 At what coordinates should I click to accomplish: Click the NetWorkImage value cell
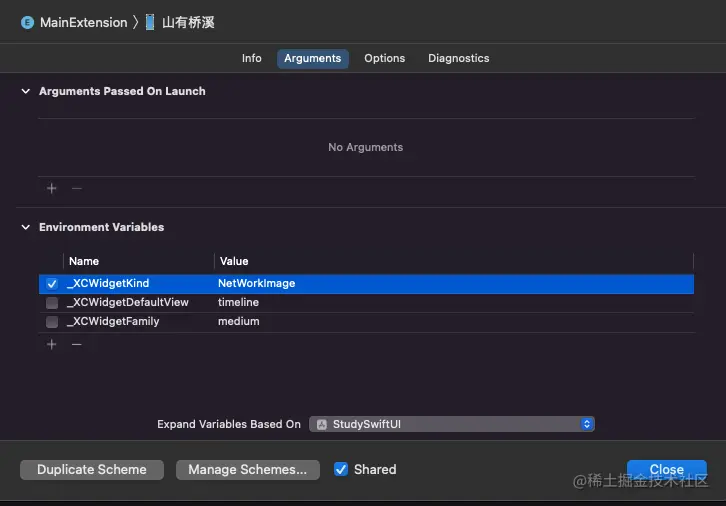(257, 283)
